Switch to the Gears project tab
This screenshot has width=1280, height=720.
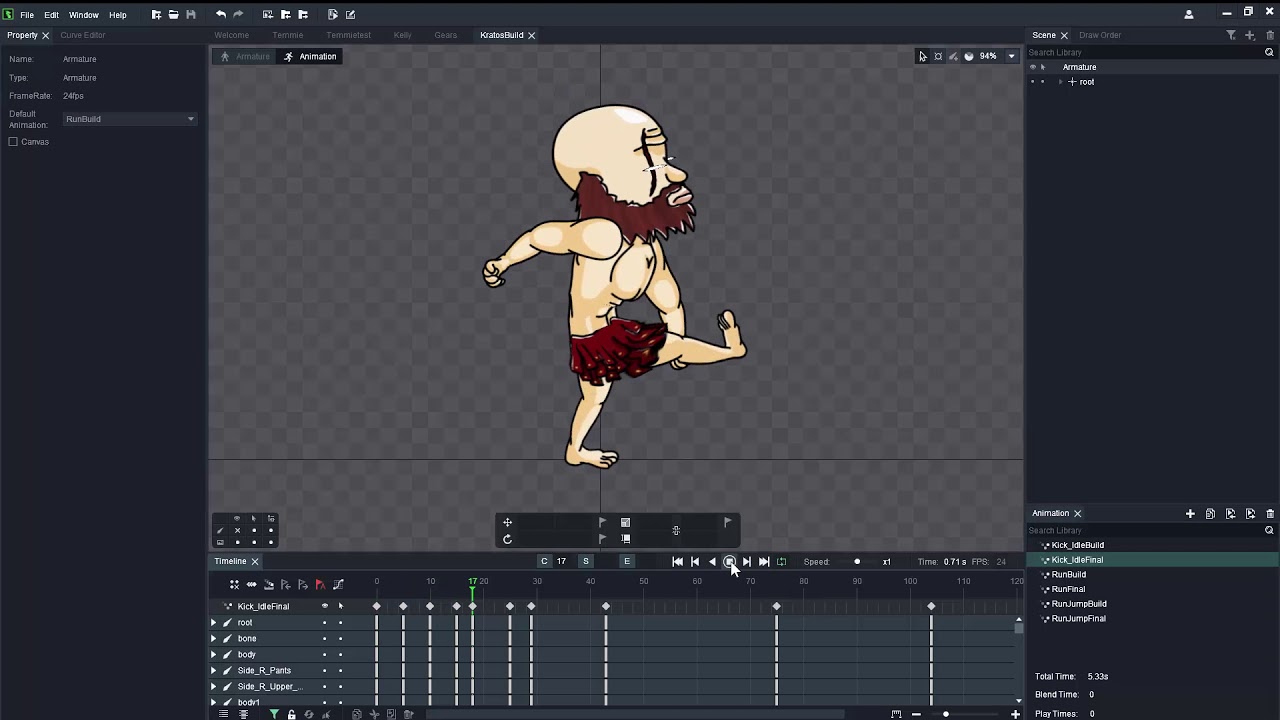coord(446,35)
